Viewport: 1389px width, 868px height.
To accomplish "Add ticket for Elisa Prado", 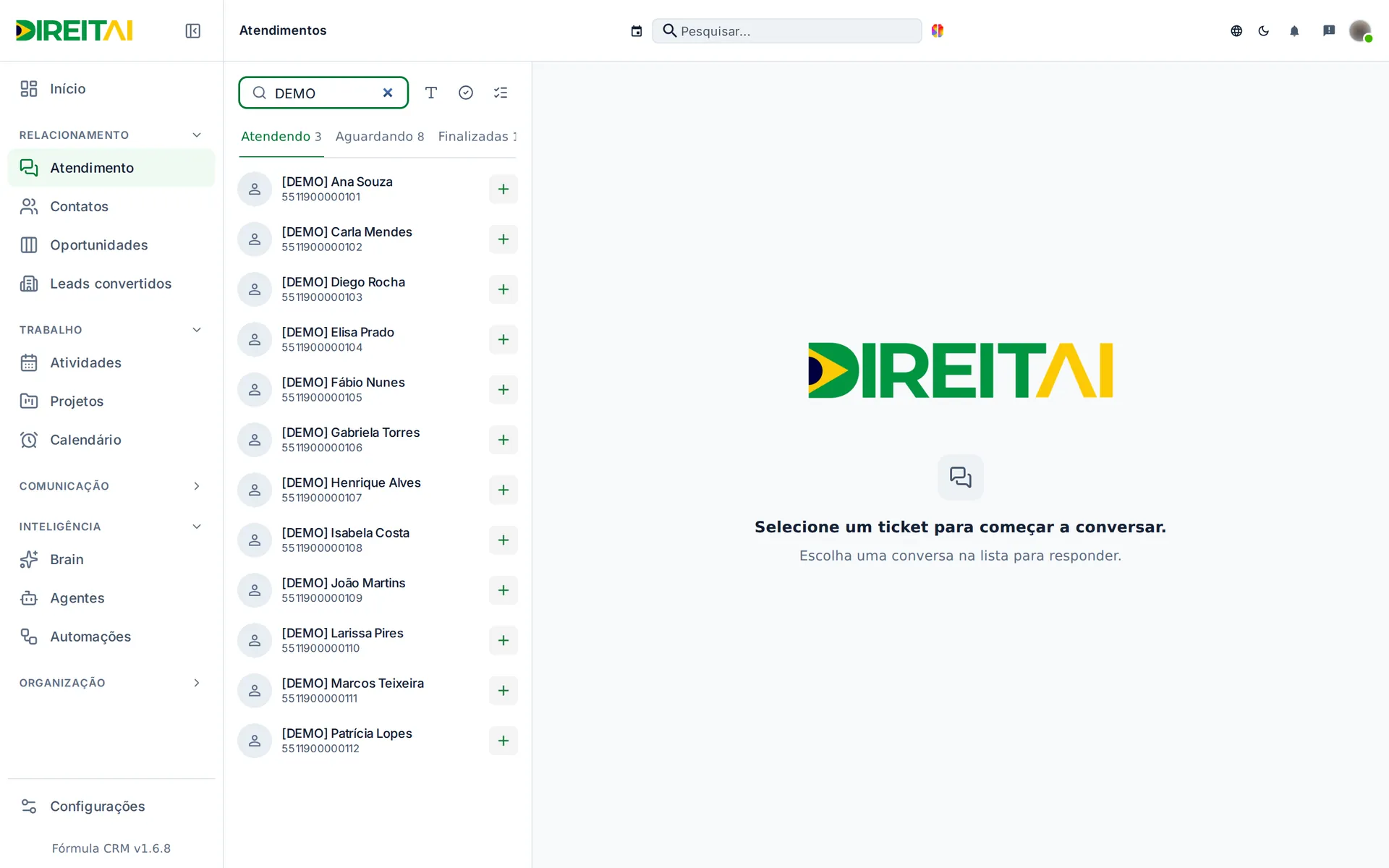I will point(504,340).
